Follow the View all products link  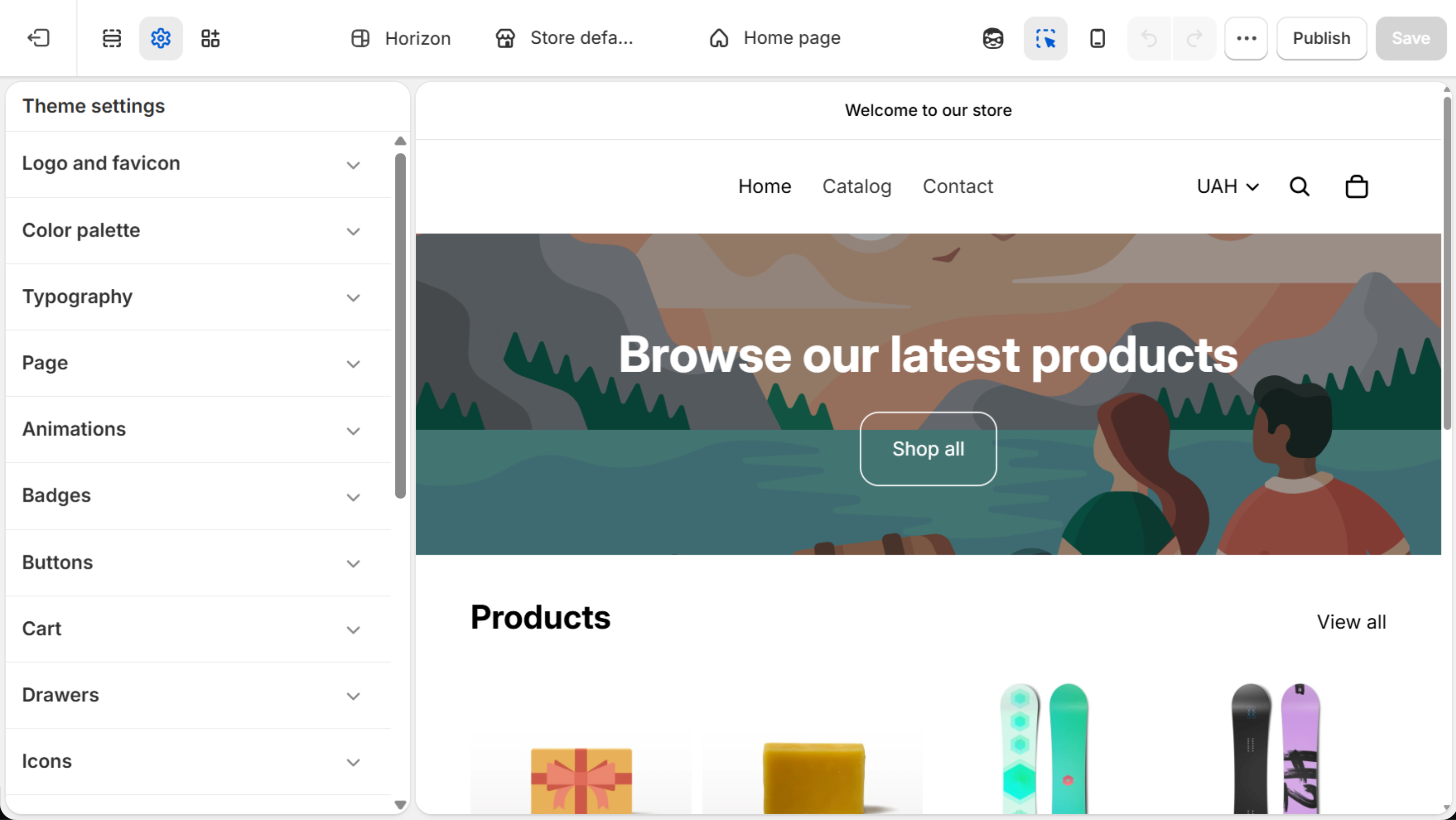pyautogui.click(x=1351, y=622)
